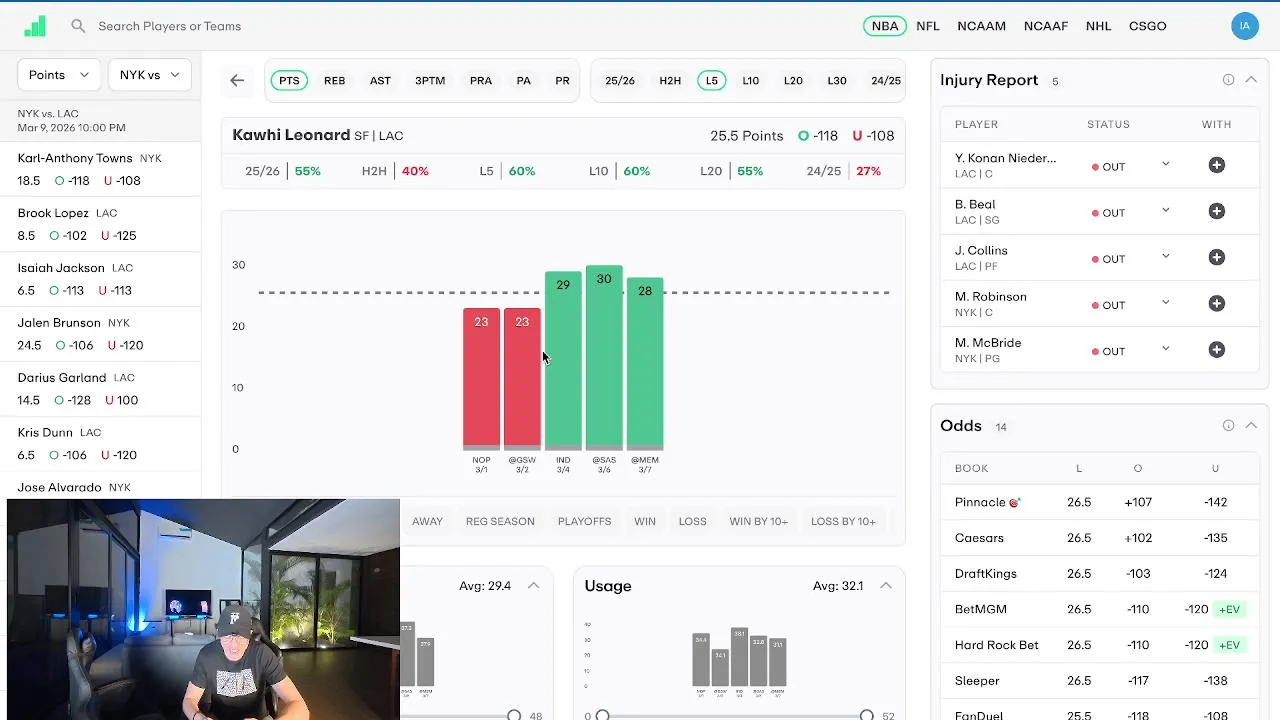Select the PR stat pill

[562, 81]
